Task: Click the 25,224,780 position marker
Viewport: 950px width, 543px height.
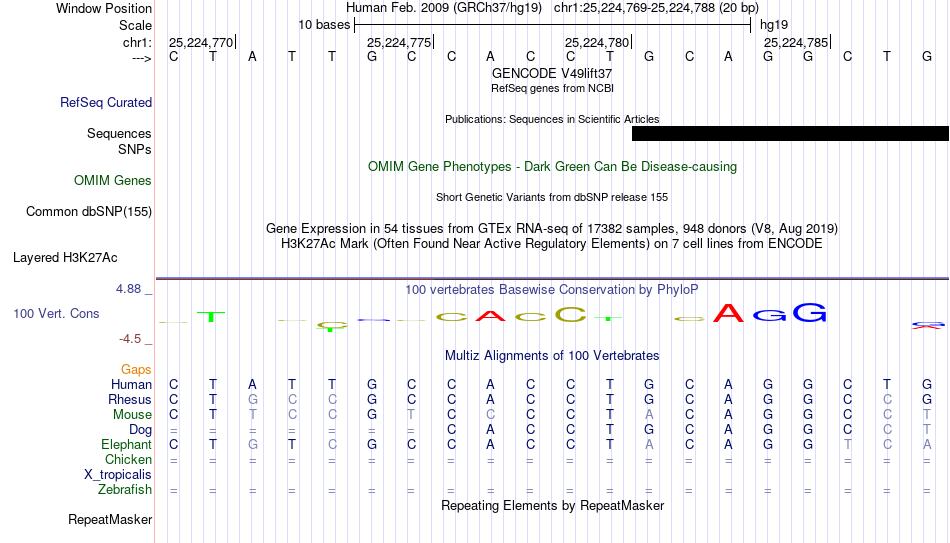Action: coord(599,42)
